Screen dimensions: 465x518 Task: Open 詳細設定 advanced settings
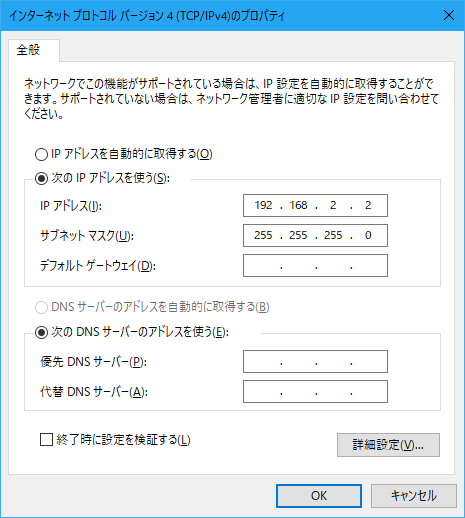click(x=388, y=445)
